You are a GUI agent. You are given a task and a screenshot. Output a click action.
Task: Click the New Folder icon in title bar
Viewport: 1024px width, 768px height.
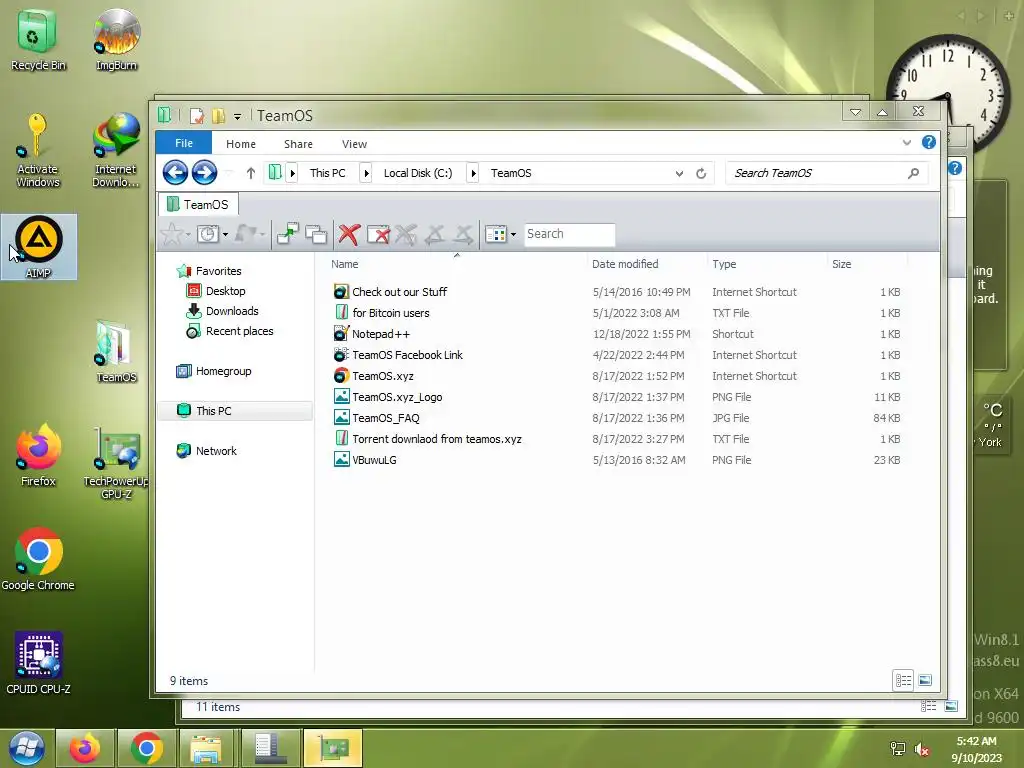click(218, 116)
